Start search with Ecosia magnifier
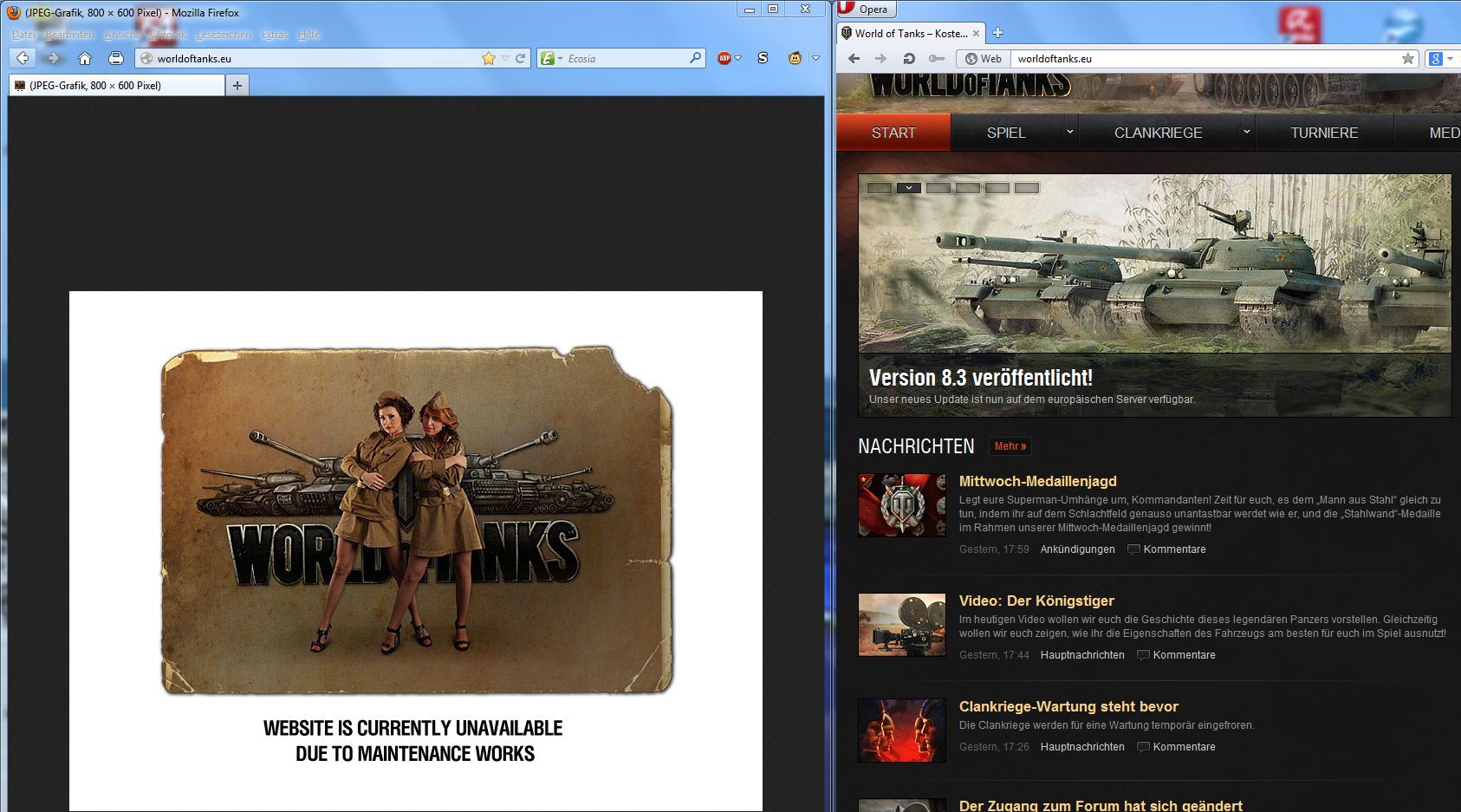This screenshot has width=1461, height=812. click(x=695, y=58)
